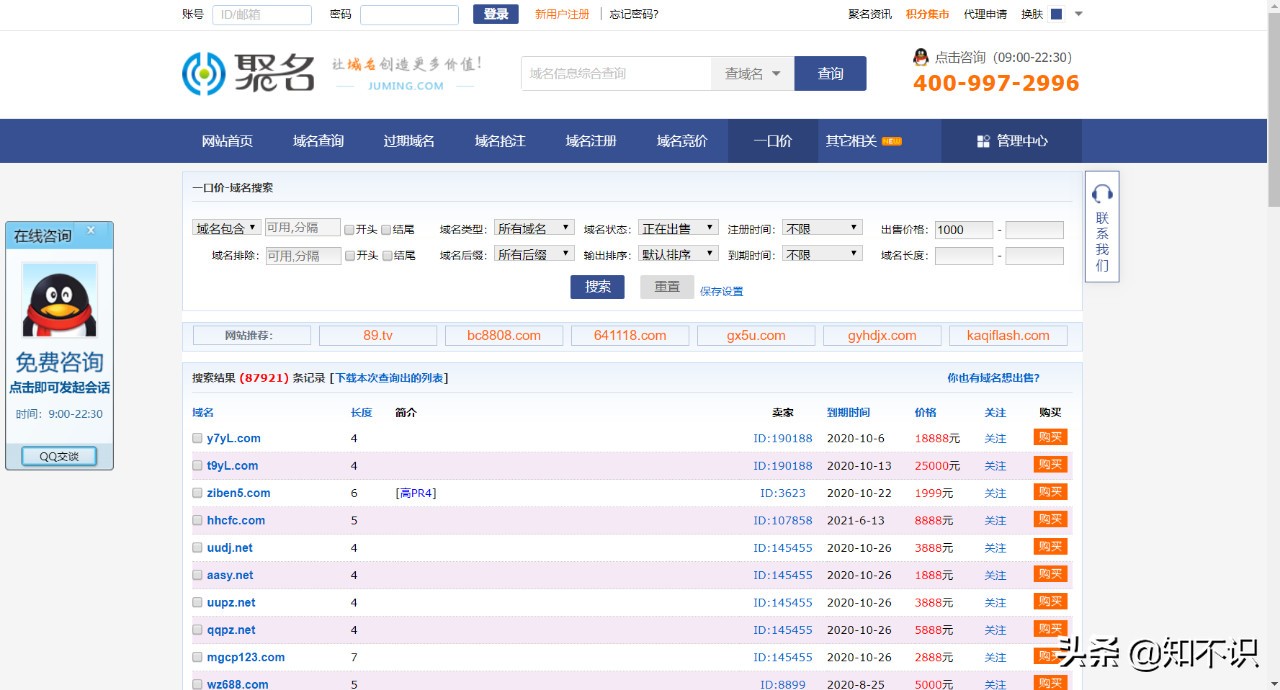The height and width of the screenshot is (690, 1280).
Task: Click the customer service icon beside 点击咨询
Action: pos(920,57)
